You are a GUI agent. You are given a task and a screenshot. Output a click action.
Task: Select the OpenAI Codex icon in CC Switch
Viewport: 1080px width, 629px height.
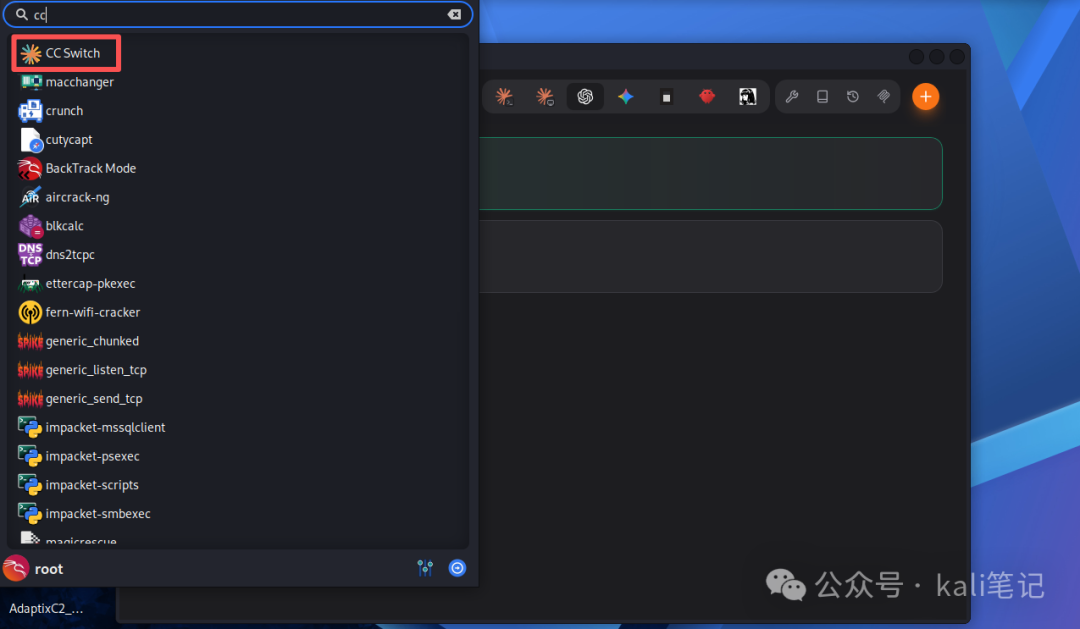[x=585, y=96]
